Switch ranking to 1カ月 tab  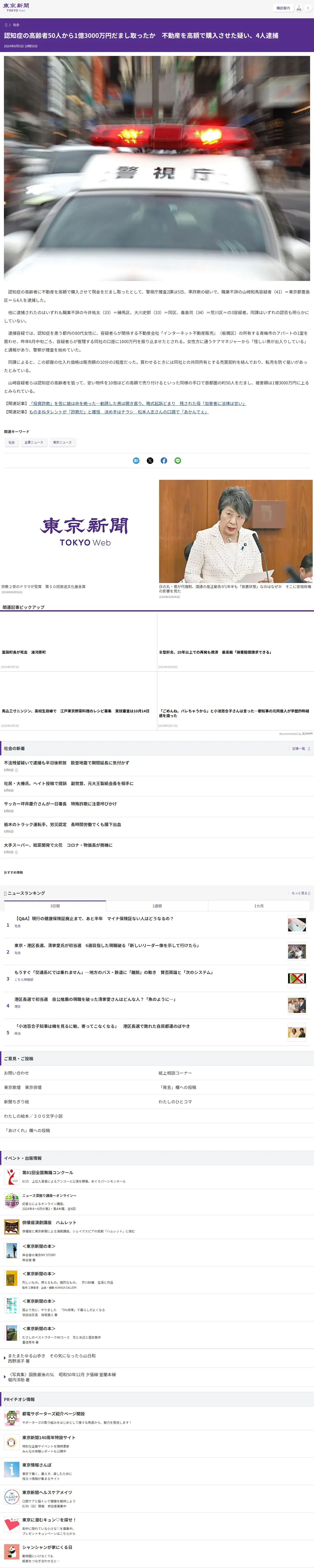tap(259, 906)
